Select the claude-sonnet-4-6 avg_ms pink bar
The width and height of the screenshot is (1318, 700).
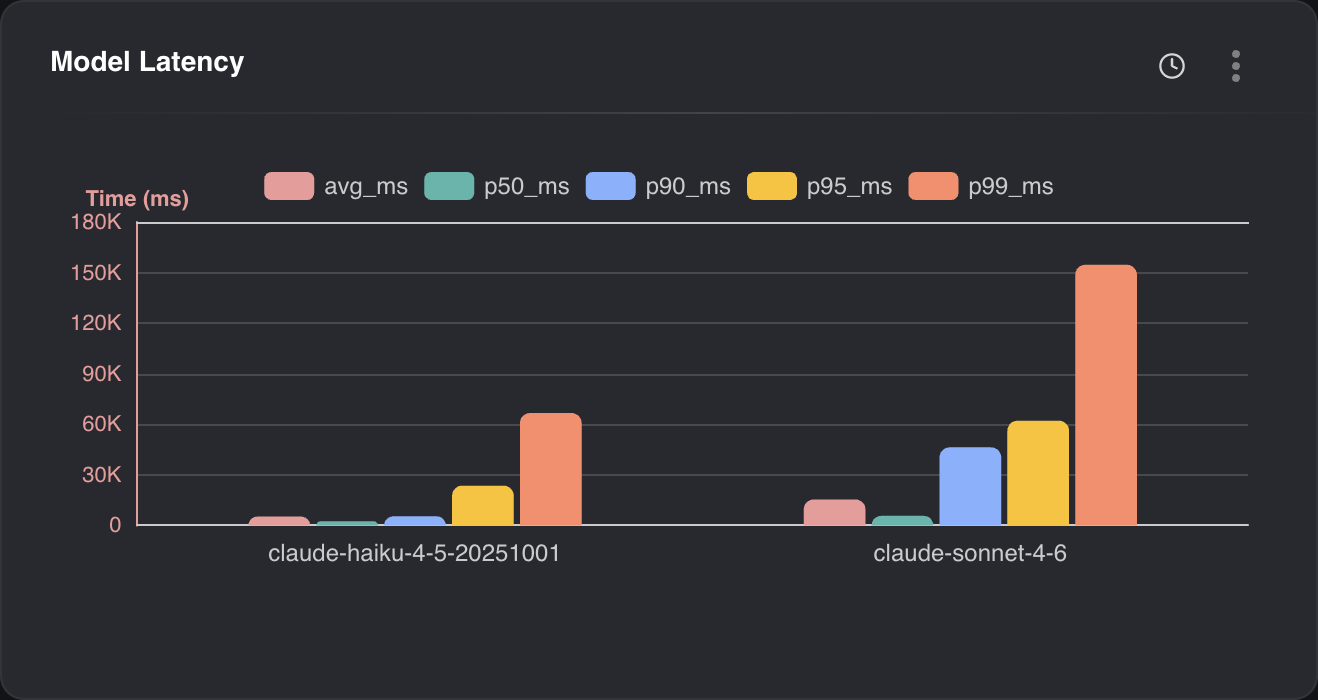[x=835, y=512]
